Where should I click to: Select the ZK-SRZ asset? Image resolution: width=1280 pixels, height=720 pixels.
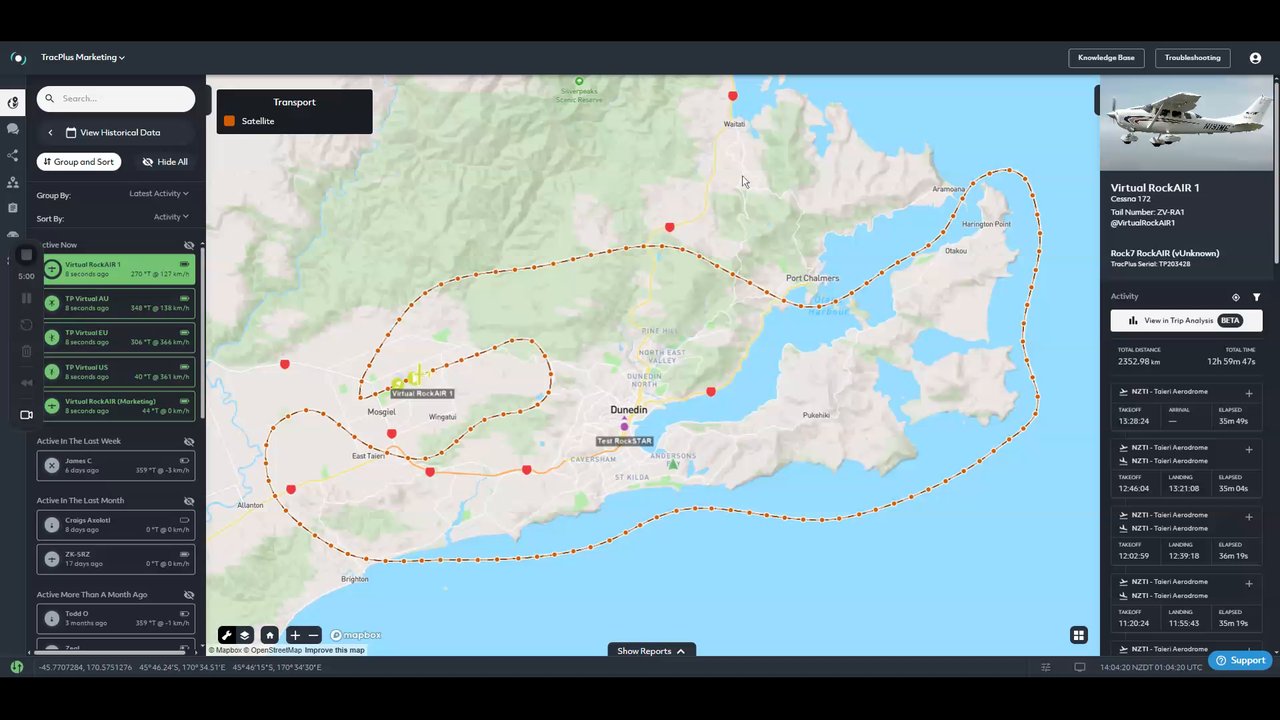coord(116,558)
